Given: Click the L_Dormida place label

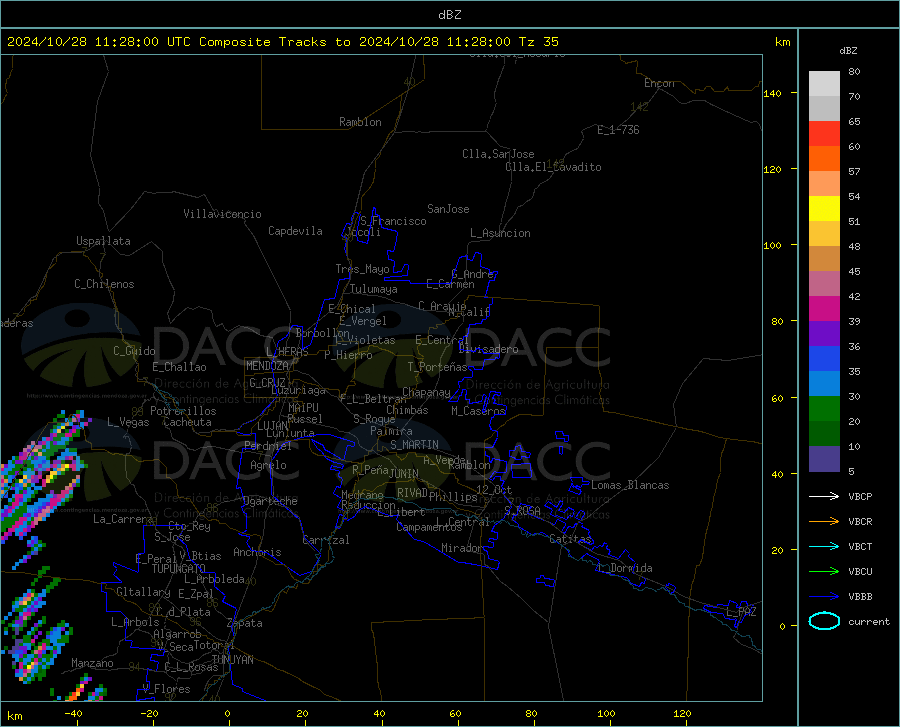Looking at the screenshot, I should point(625,568).
